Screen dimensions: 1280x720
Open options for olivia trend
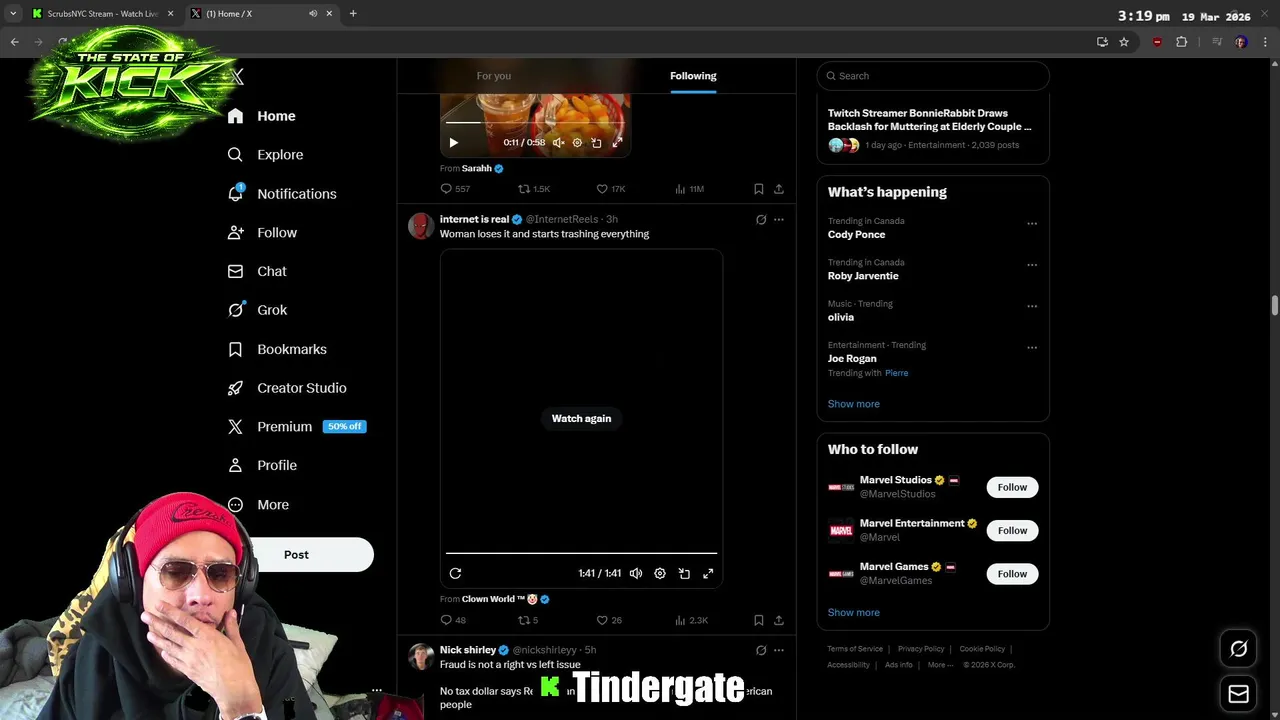1032,306
